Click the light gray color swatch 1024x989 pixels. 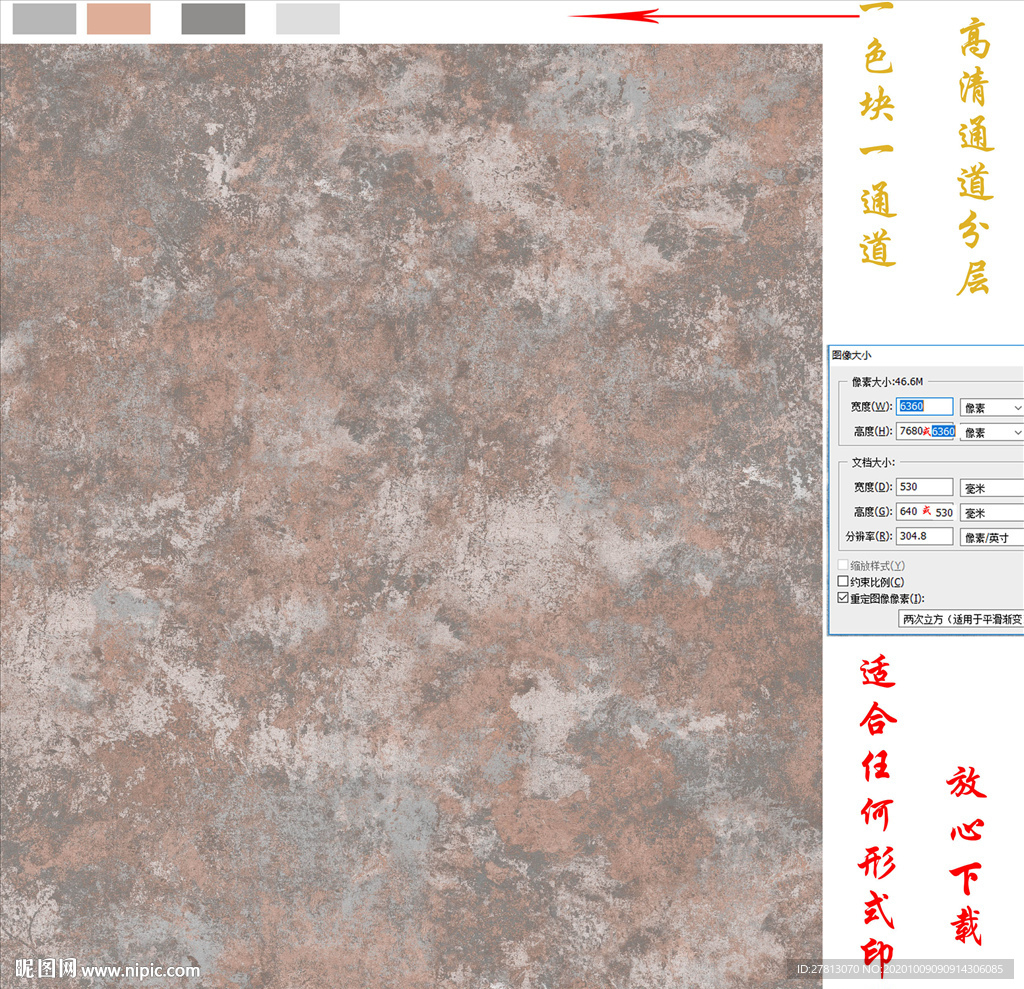click(x=44, y=18)
